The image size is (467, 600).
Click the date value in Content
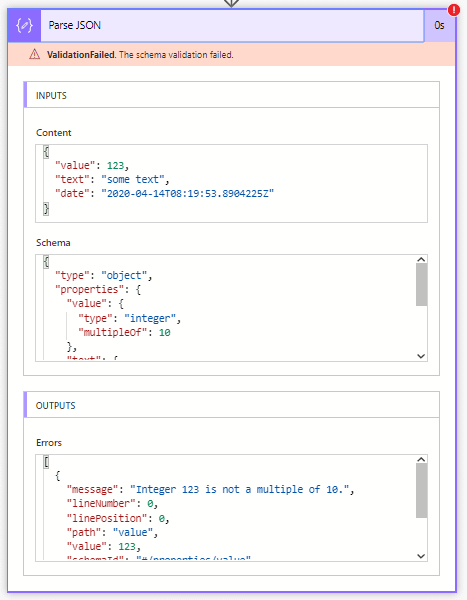(x=188, y=193)
